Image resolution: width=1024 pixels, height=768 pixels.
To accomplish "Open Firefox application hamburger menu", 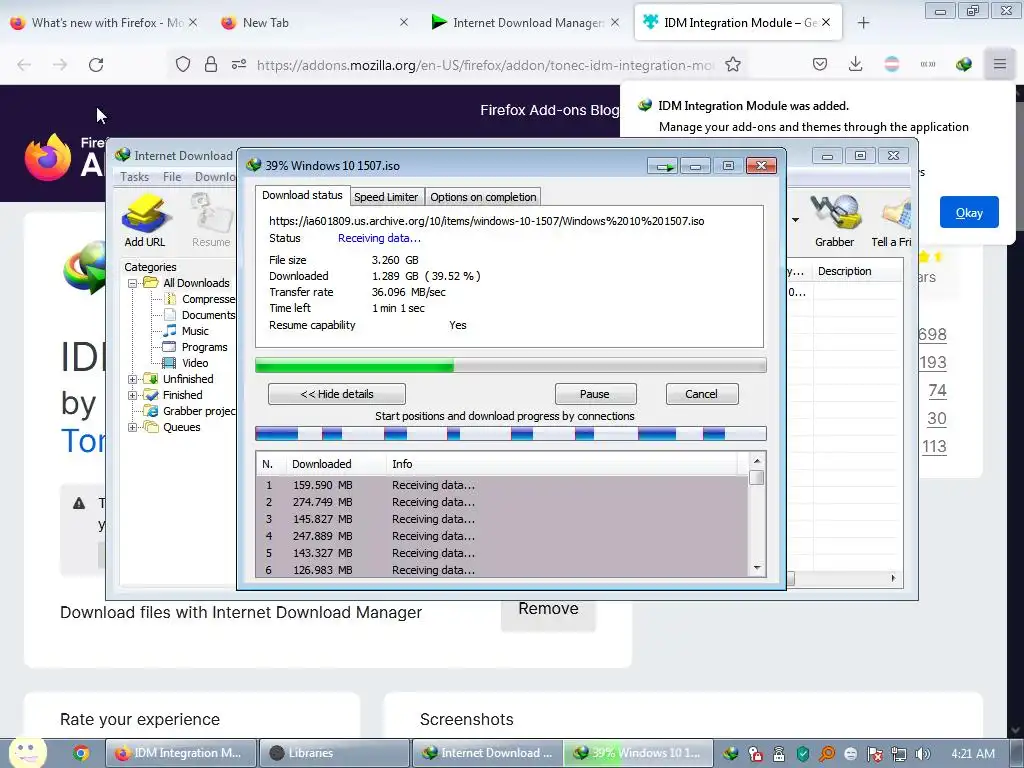I will pos(1000,64).
